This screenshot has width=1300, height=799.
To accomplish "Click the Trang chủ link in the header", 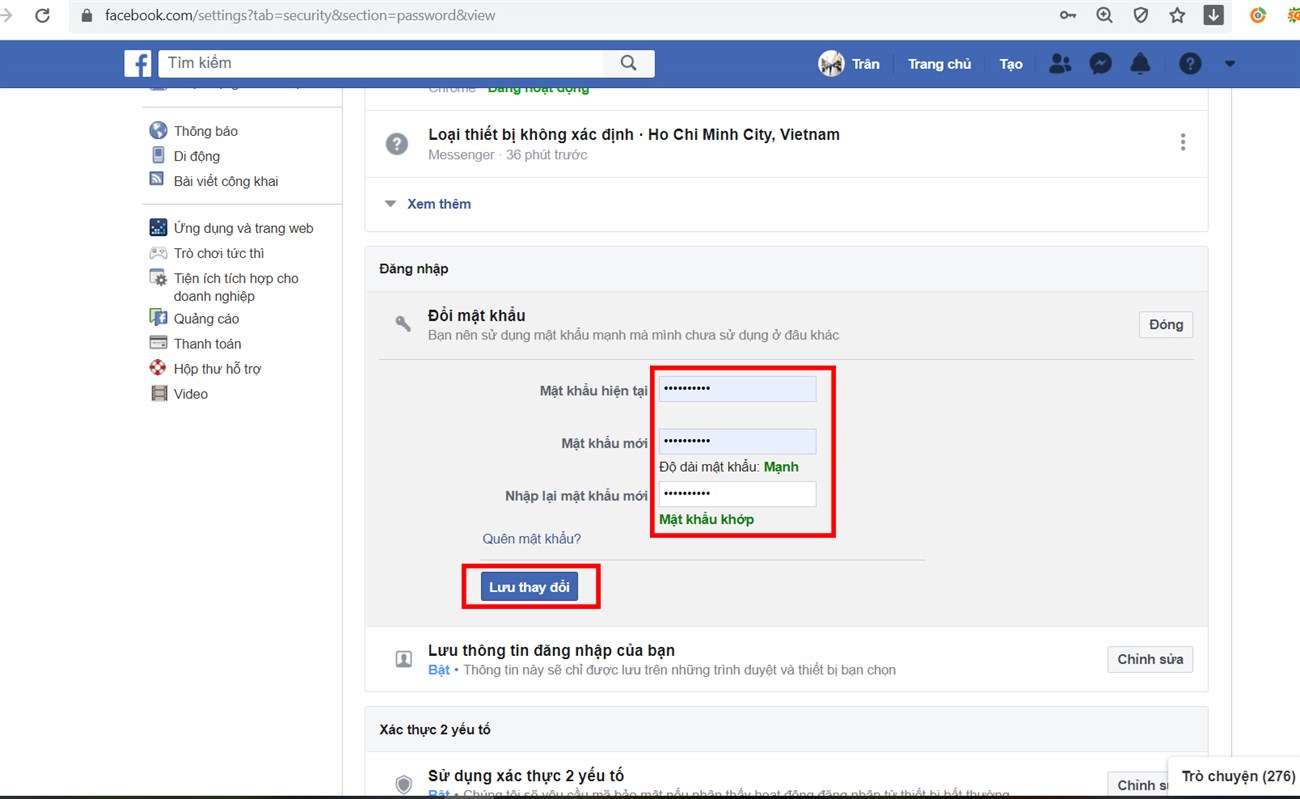I will [939, 64].
